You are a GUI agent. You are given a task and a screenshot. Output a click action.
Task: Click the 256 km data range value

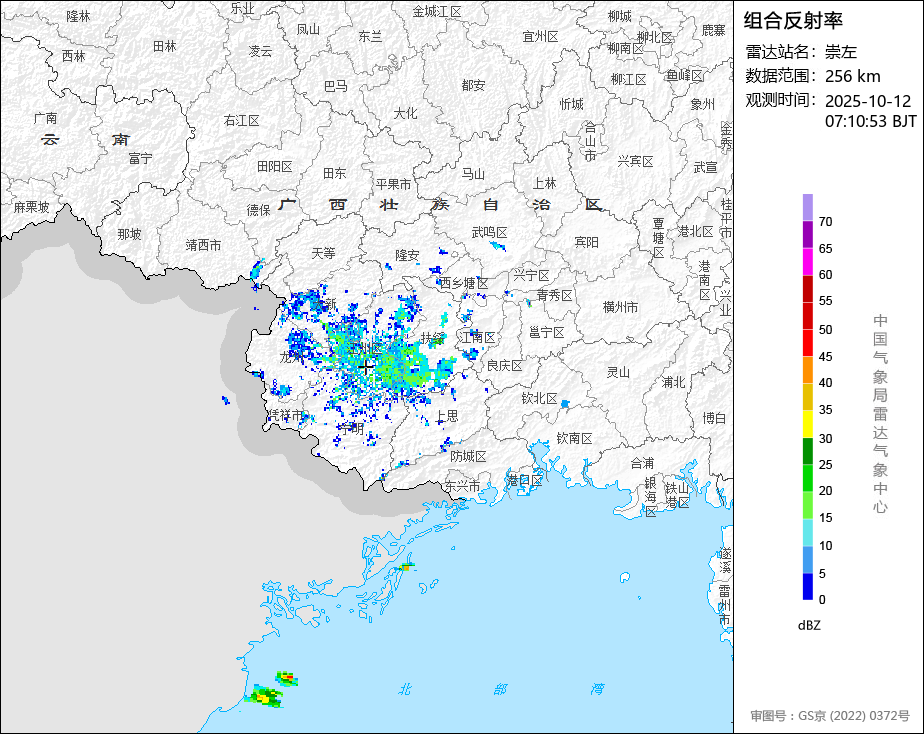coord(852,76)
